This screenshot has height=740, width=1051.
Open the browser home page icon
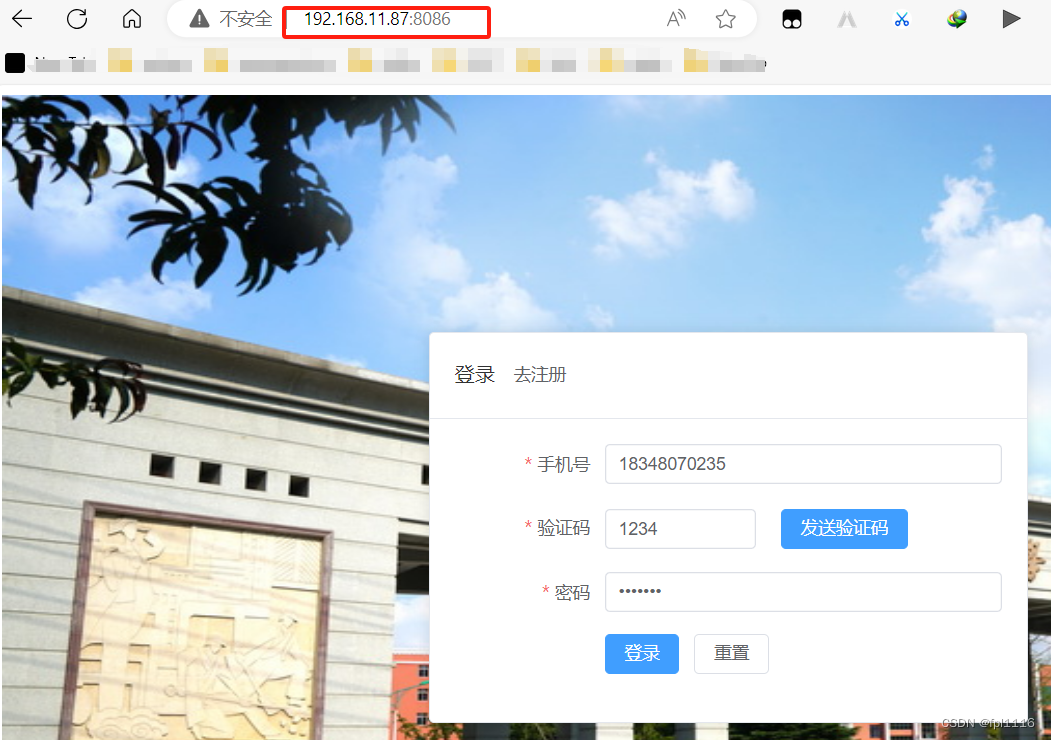coord(132,19)
